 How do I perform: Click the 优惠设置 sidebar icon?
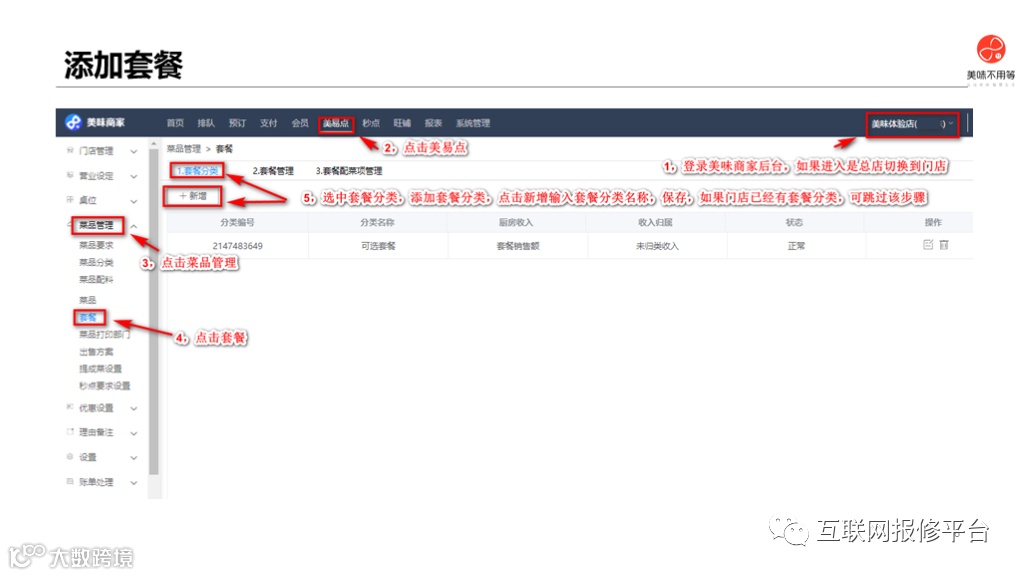coord(70,408)
